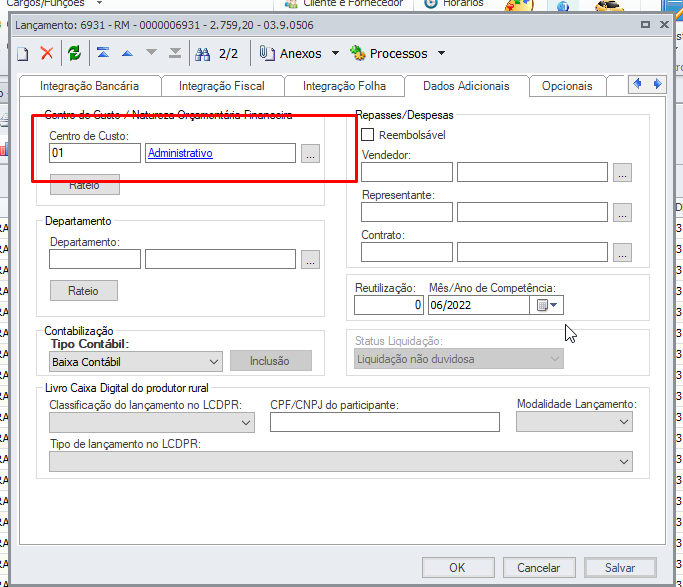Screen dimensions: 683x587
Task: Open Cliente e Fornecedor in background window
Action: tap(344, 3)
